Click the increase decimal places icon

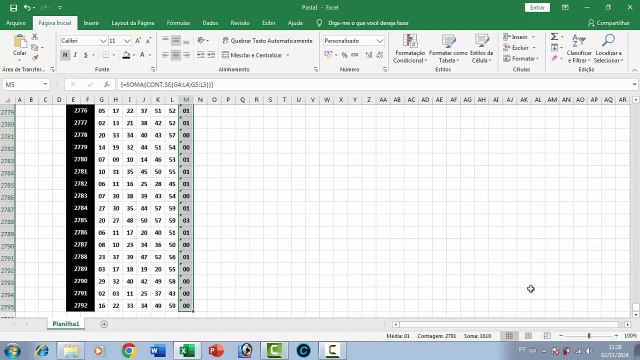[x=369, y=55]
